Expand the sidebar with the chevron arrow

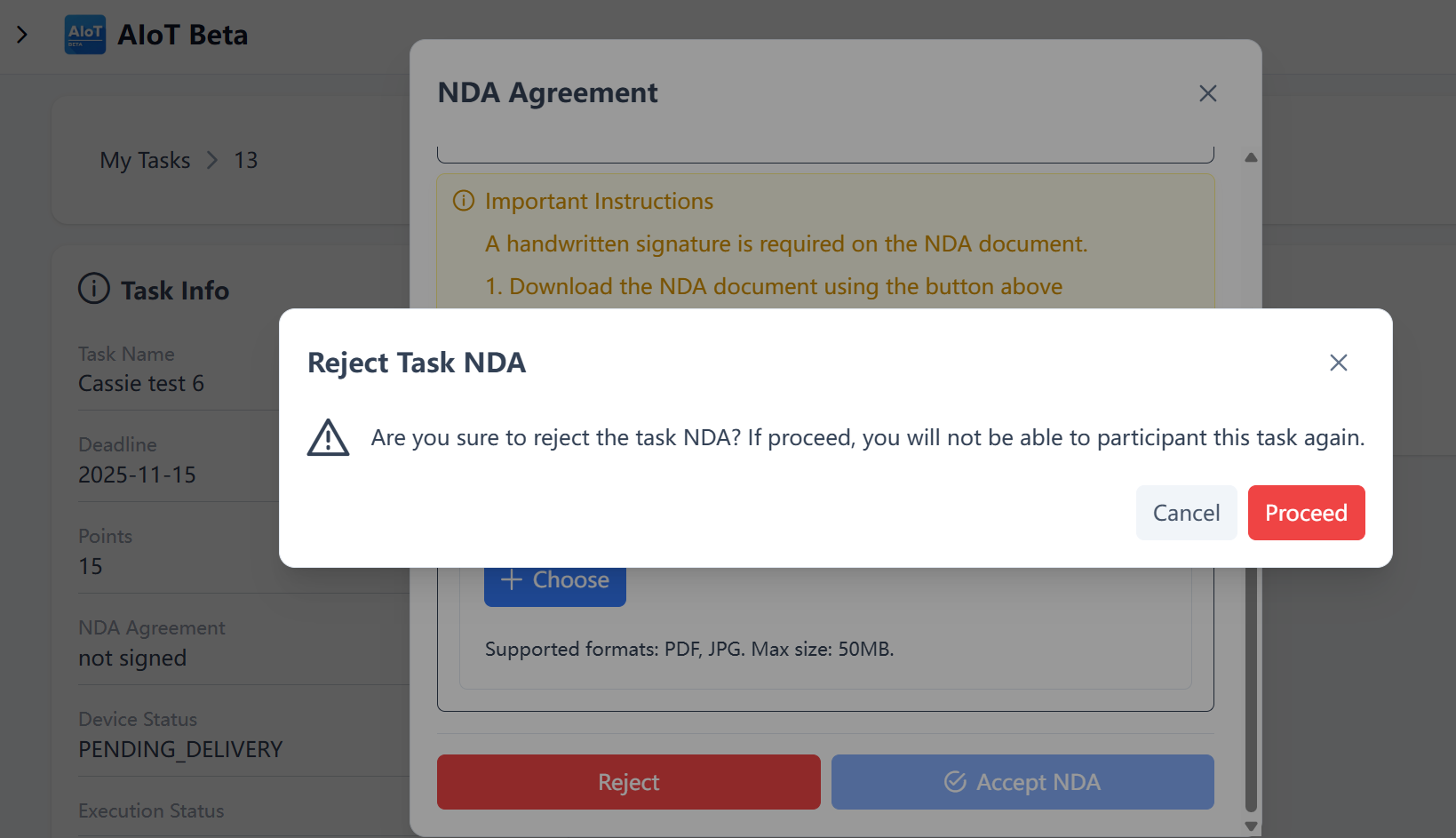click(x=22, y=35)
